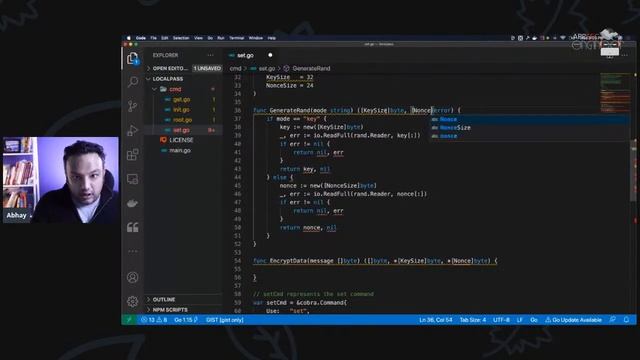Click the Go 1.15 version indicator
Viewport: 640px width, 360px height.
point(186,320)
